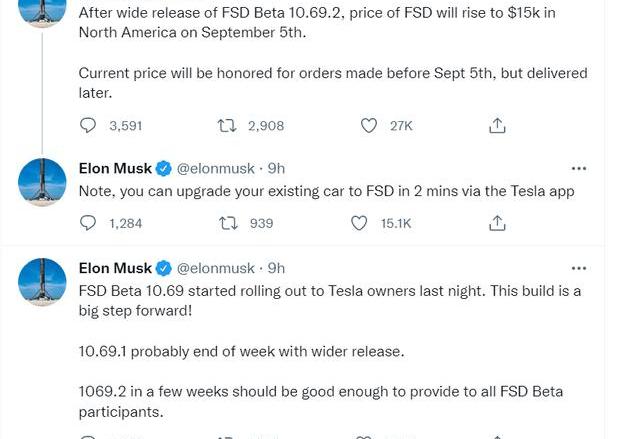
Task: Open Elon Musk's avatar on the Tesla app tweet
Action: [42, 182]
